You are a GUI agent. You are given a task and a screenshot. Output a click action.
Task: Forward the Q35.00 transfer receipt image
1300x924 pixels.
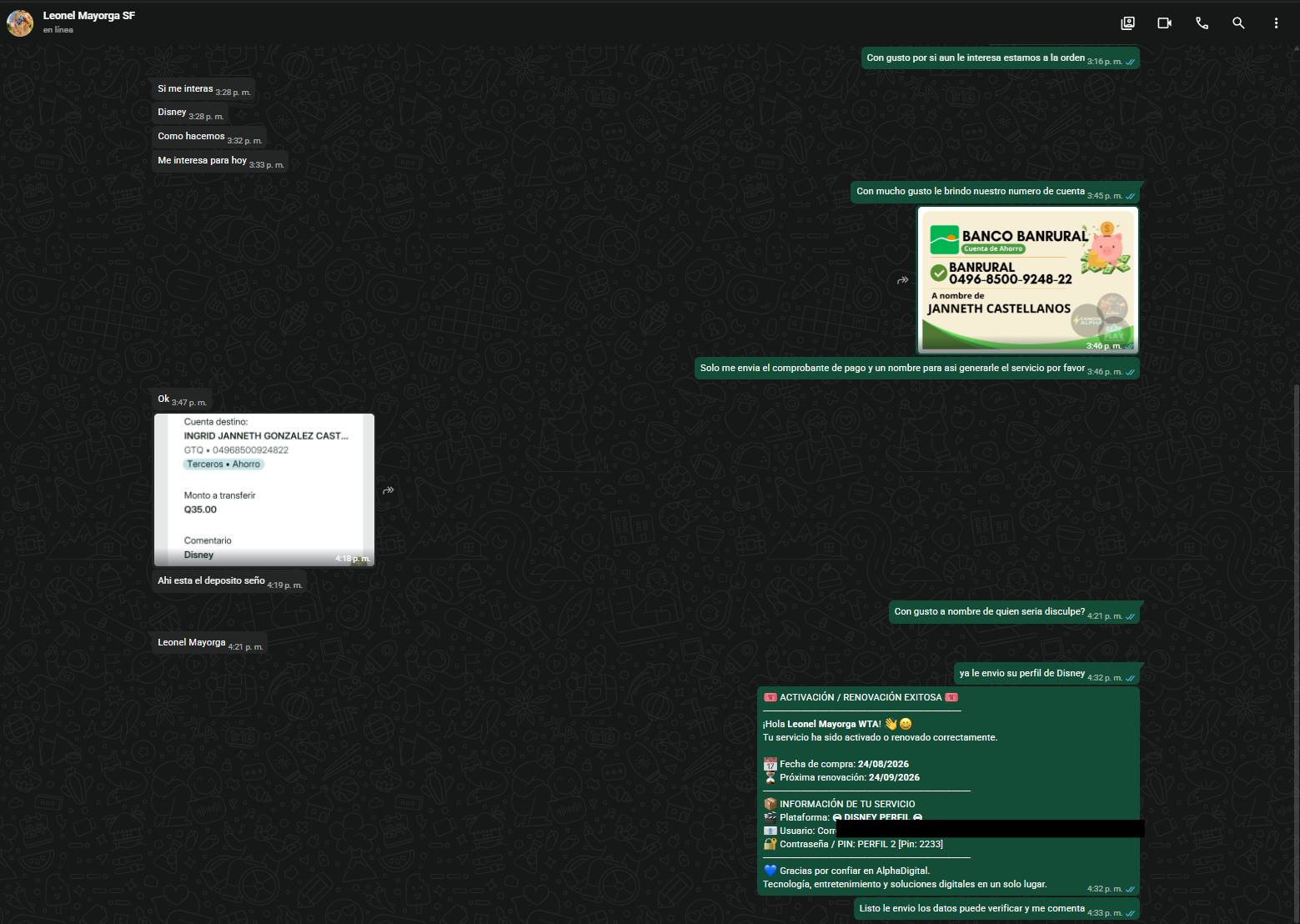pyautogui.click(x=389, y=490)
